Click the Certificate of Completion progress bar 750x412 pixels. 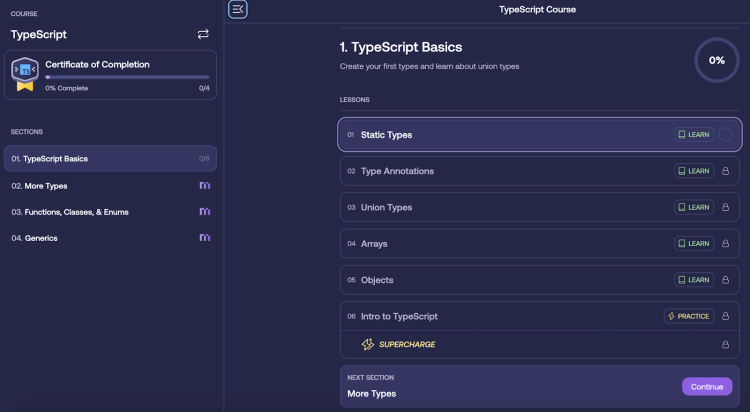click(127, 77)
